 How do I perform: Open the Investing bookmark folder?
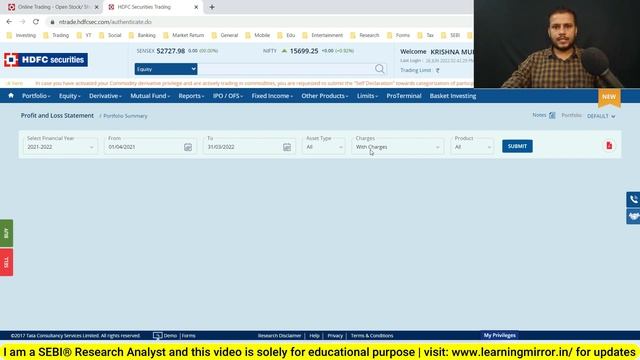[x=22, y=36]
